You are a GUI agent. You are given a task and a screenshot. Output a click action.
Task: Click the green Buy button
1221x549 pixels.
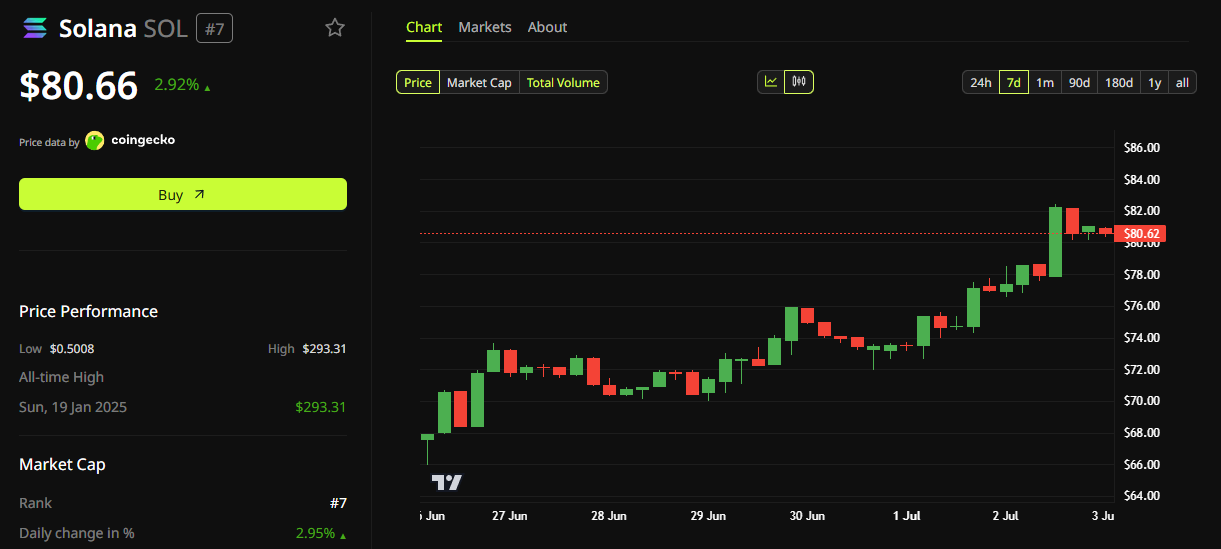(x=183, y=194)
